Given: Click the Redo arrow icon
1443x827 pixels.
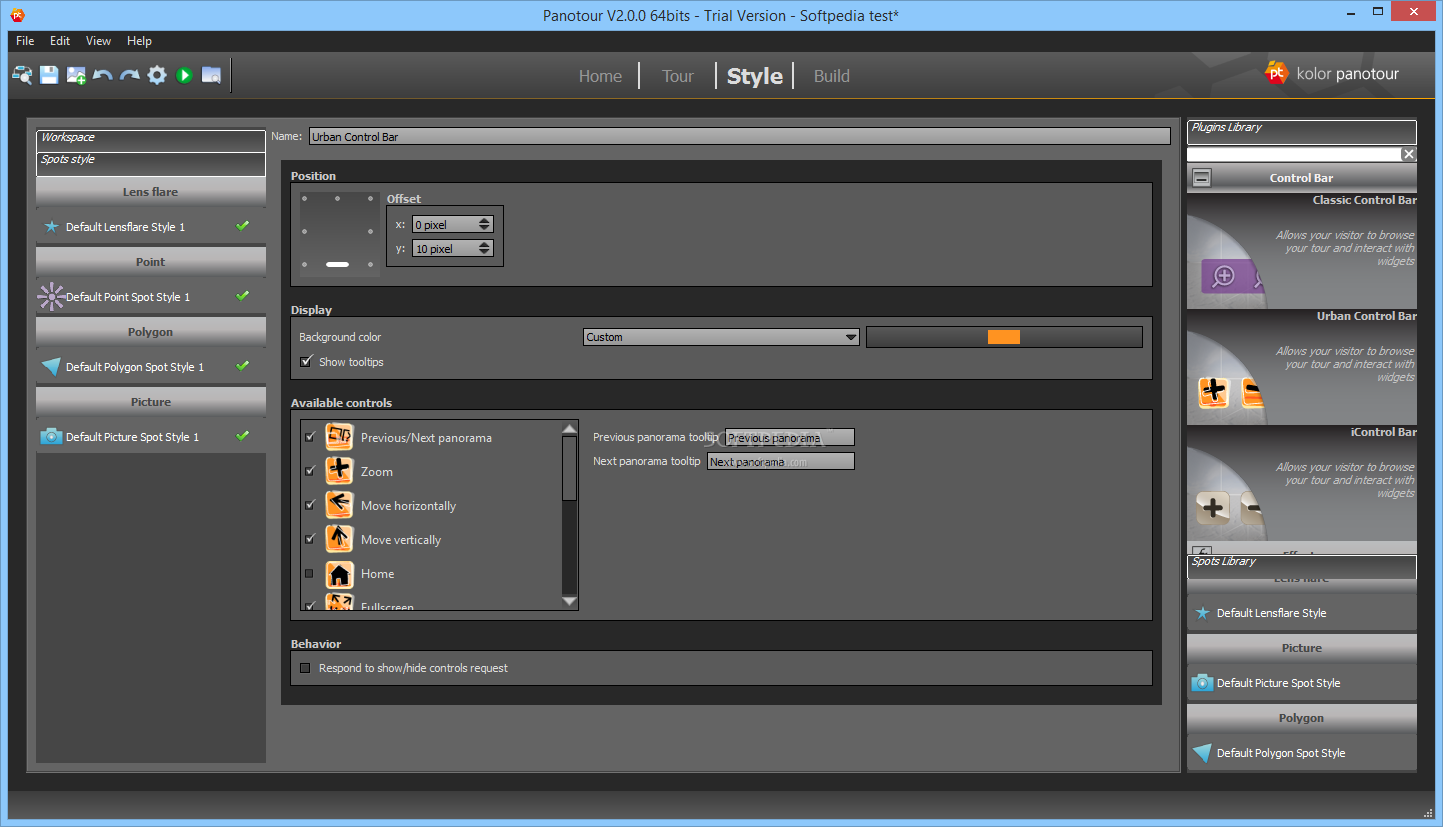Looking at the screenshot, I should (130, 75).
